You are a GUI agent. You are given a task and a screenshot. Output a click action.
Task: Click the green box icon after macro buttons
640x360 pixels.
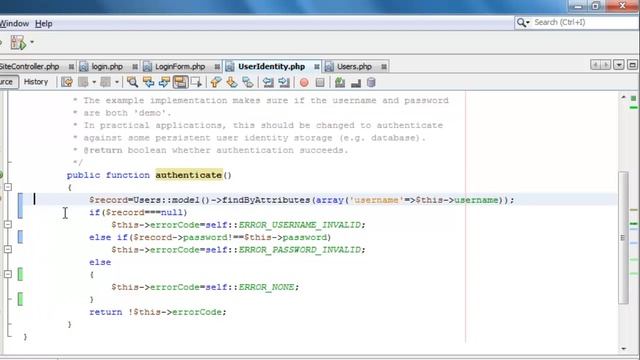340,82
